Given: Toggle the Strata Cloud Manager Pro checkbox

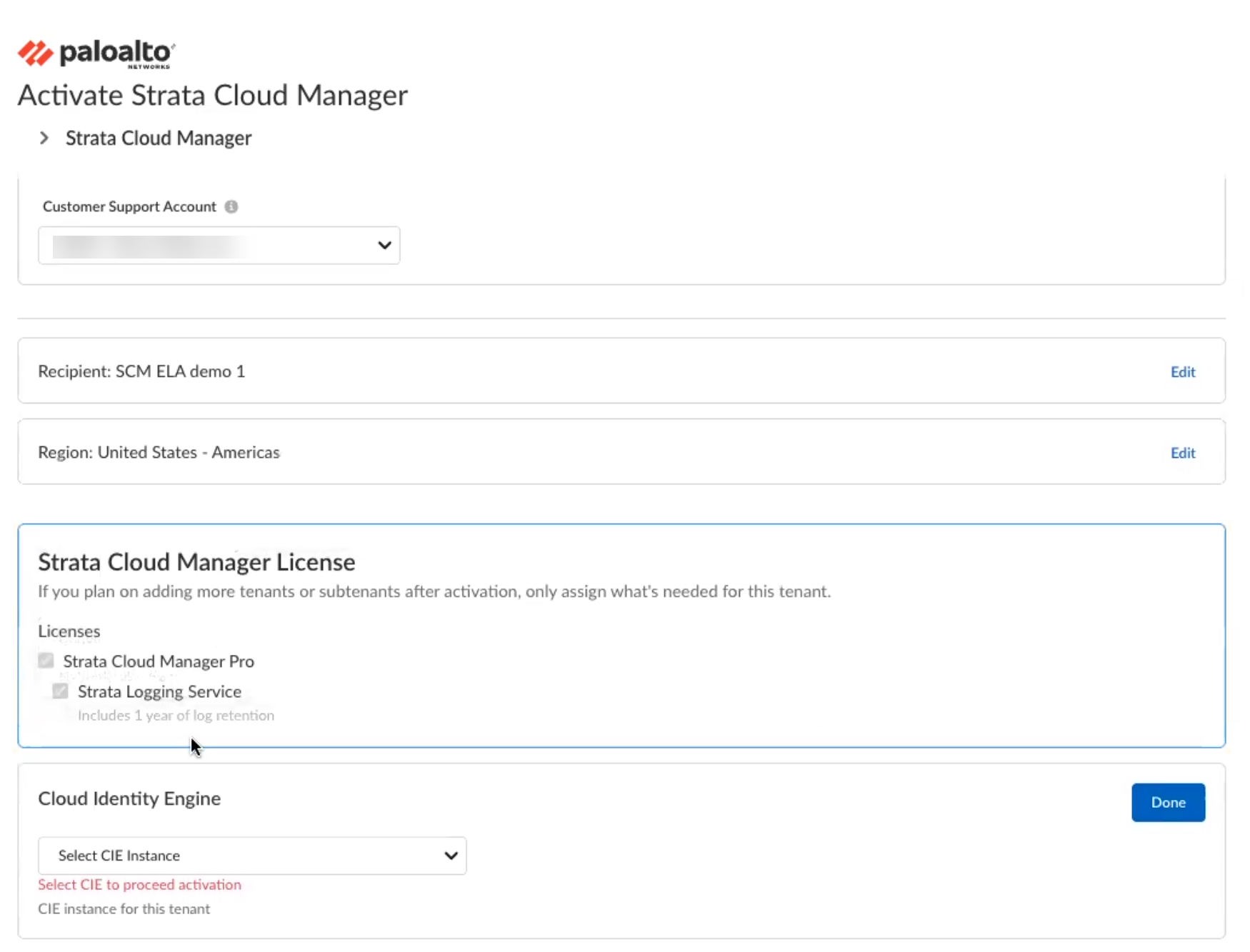Looking at the screenshot, I should 46,661.
